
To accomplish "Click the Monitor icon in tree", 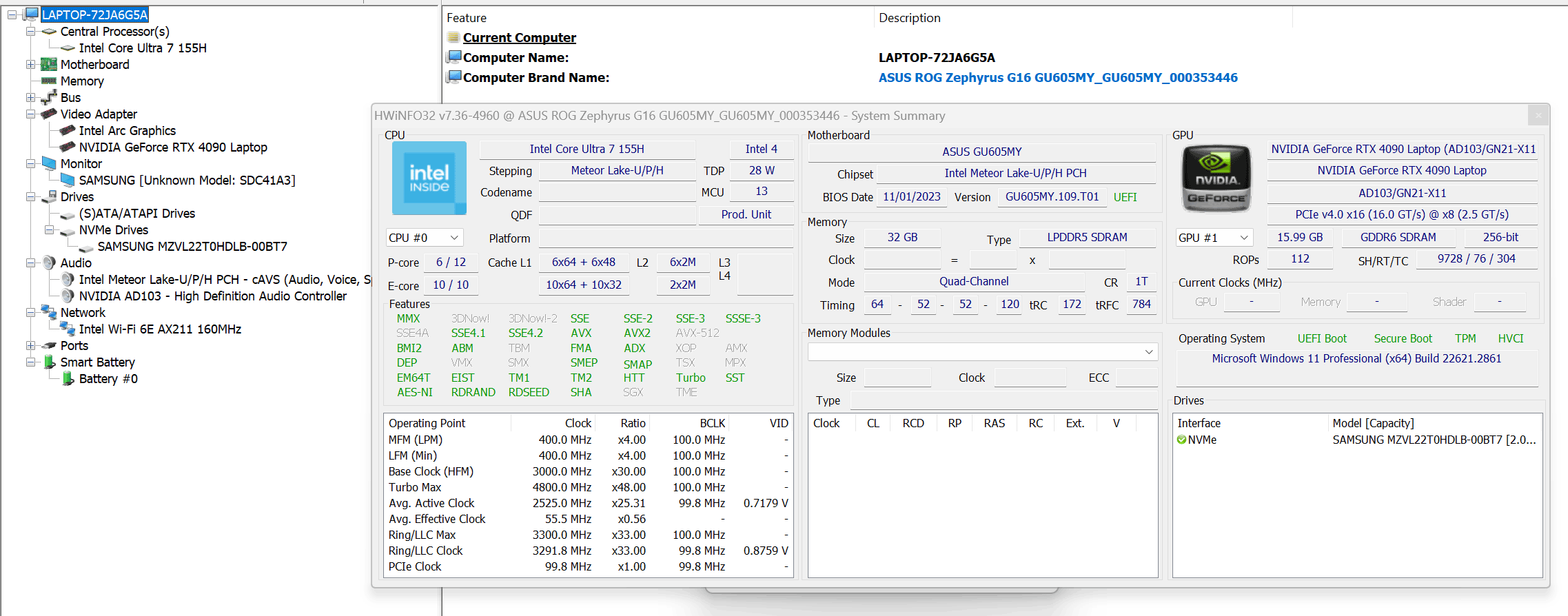I will pyautogui.click(x=49, y=163).
